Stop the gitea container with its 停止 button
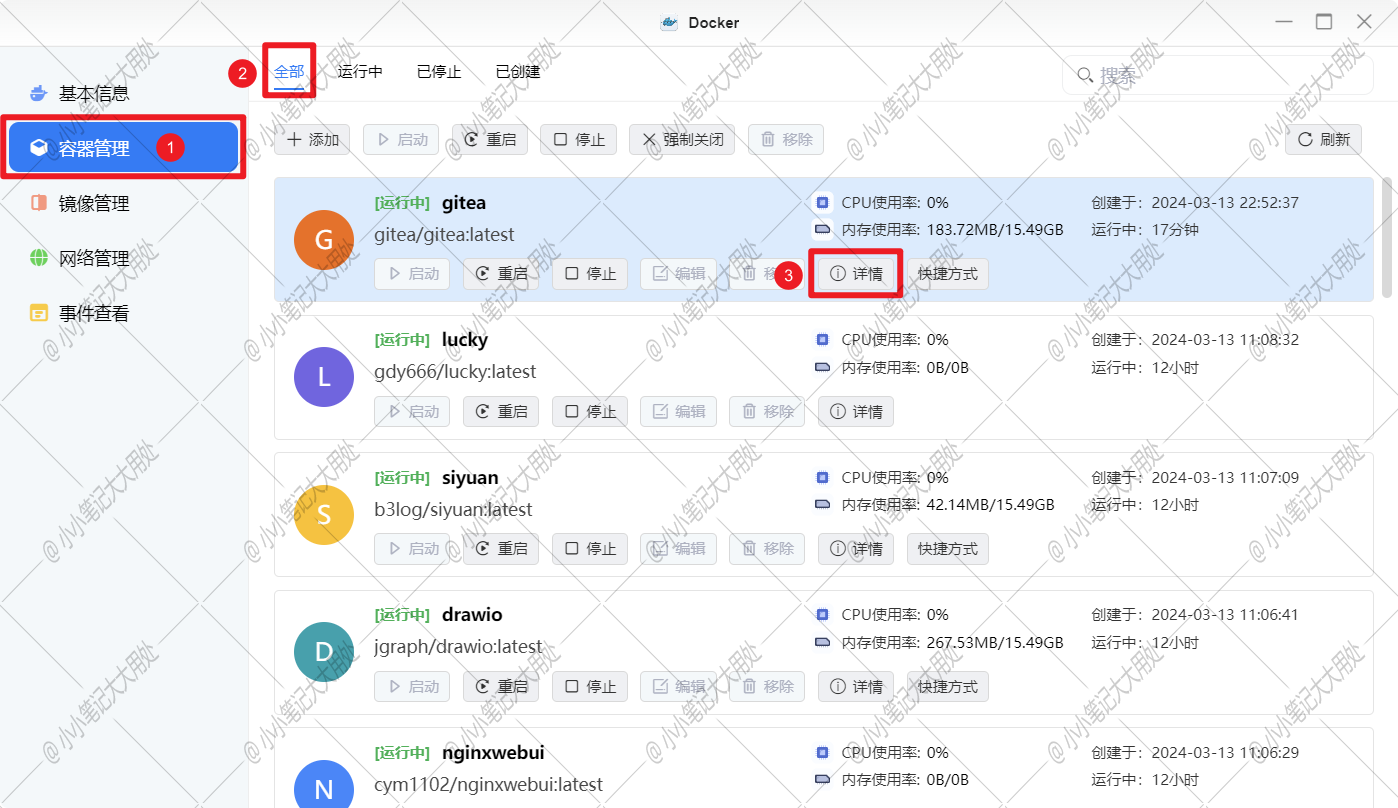The height and width of the screenshot is (808, 1398). pyautogui.click(x=589, y=273)
